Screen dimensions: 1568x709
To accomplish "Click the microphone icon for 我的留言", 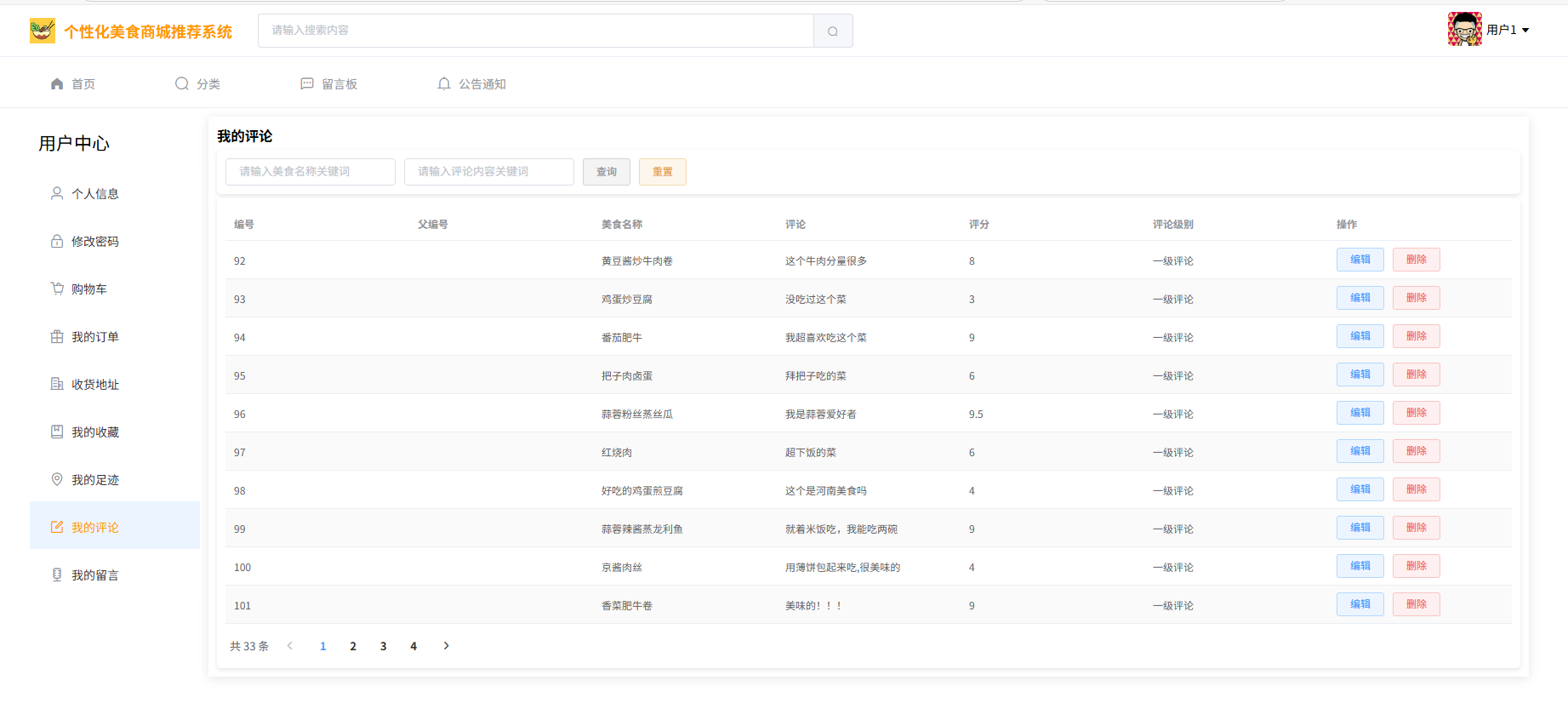I will [57, 575].
